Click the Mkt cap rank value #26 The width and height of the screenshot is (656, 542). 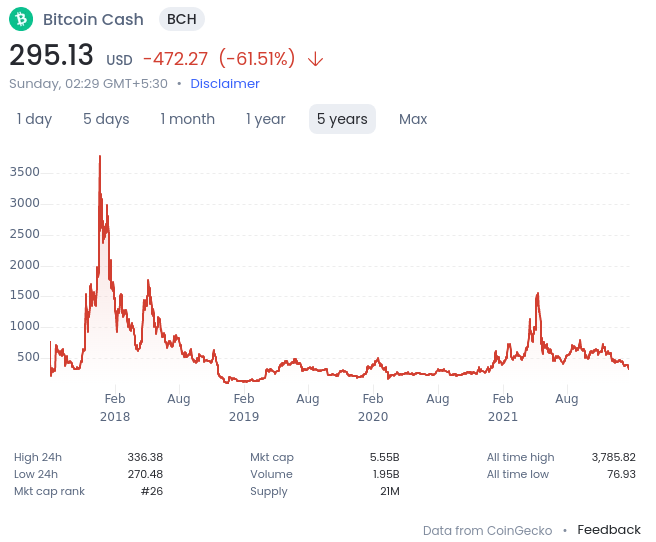151,491
